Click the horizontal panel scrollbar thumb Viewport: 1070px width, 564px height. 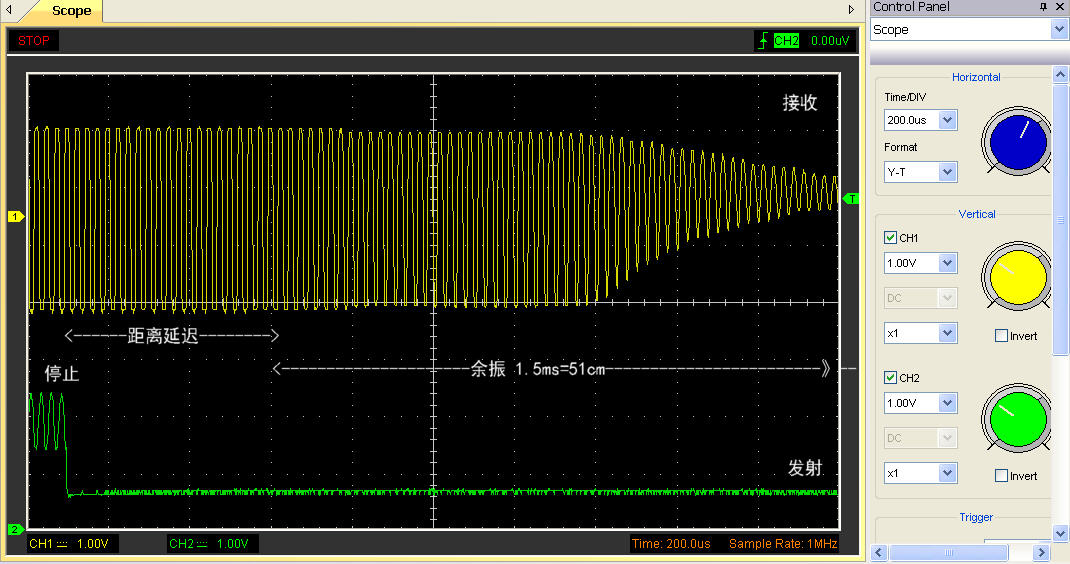[949, 552]
